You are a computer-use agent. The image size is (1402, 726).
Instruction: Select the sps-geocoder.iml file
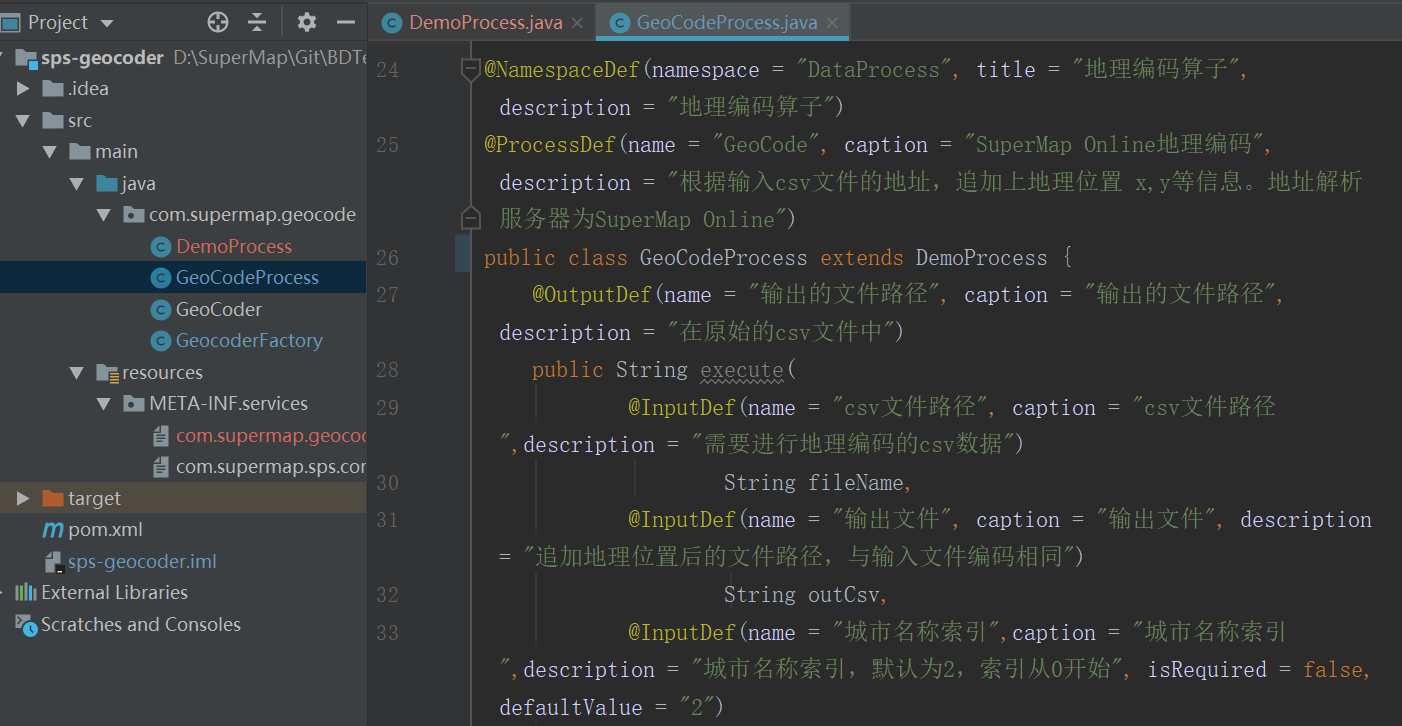pyautogui.click(x=142, y=562)
